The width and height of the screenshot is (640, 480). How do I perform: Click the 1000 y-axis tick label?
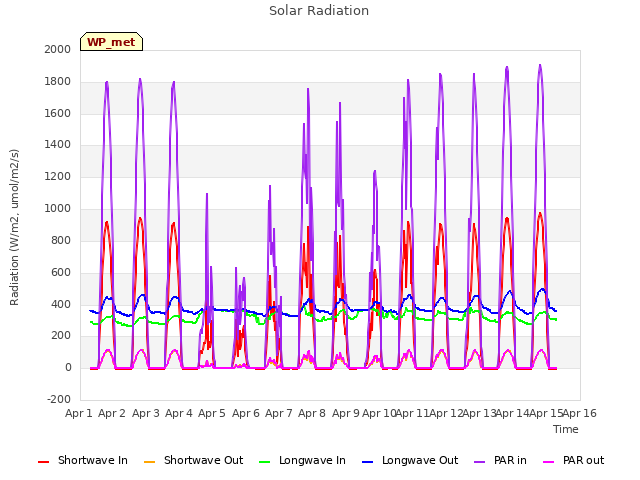coord(58,208)
